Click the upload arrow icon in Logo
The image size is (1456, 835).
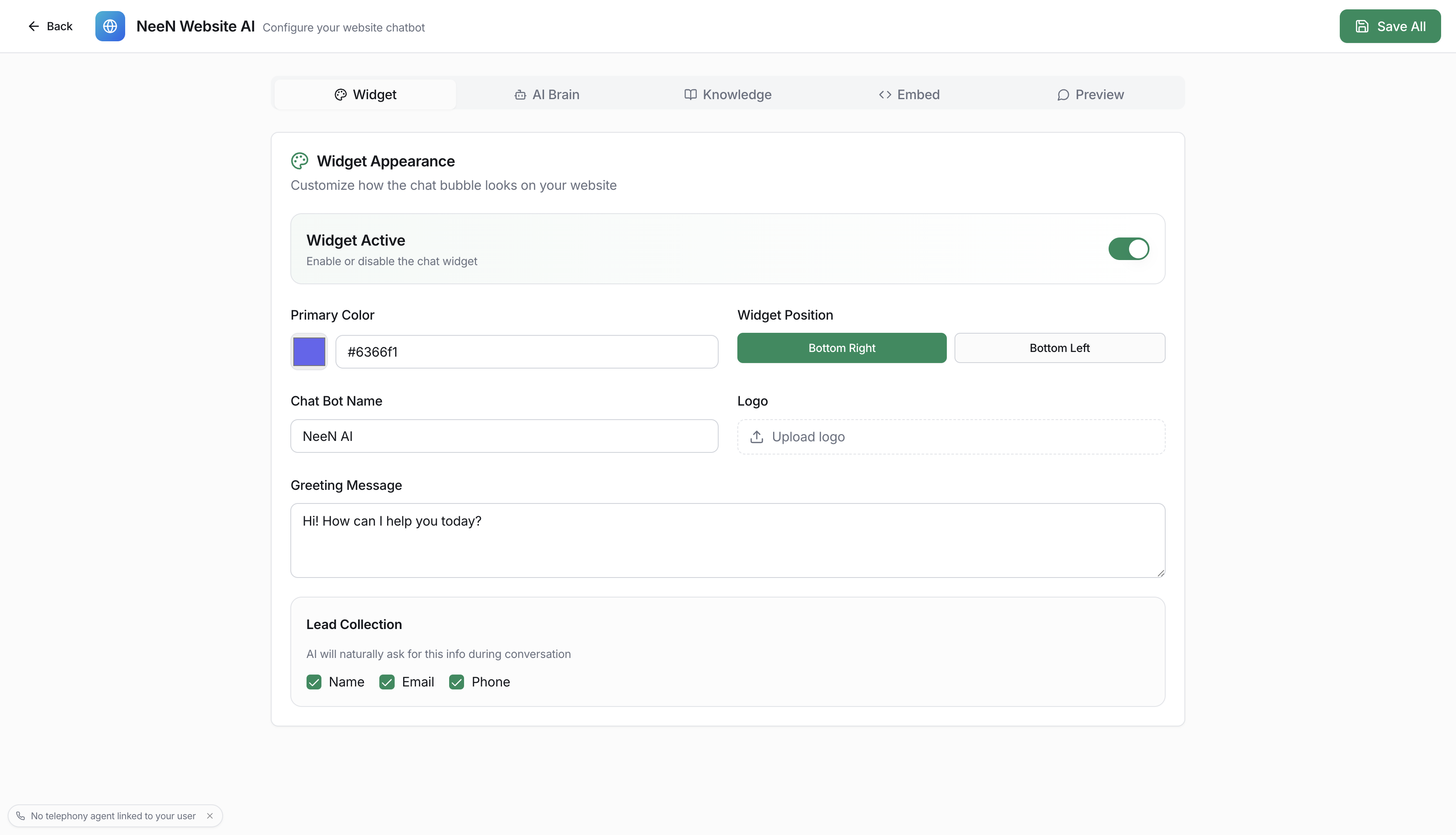coord(757,437)
